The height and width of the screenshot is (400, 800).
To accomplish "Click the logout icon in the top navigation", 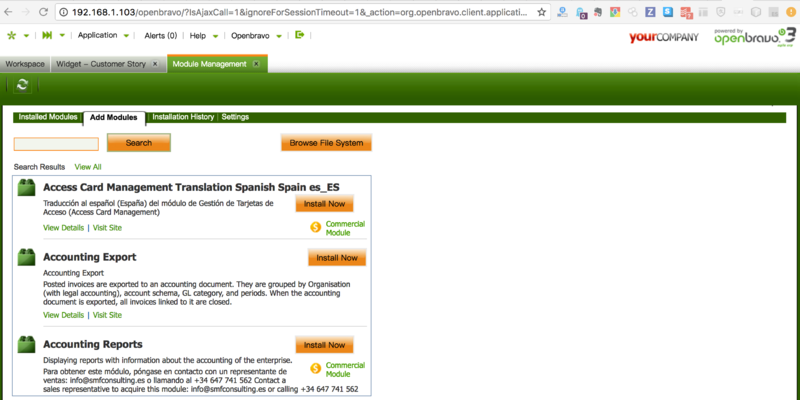I will (x=299, y=35).
